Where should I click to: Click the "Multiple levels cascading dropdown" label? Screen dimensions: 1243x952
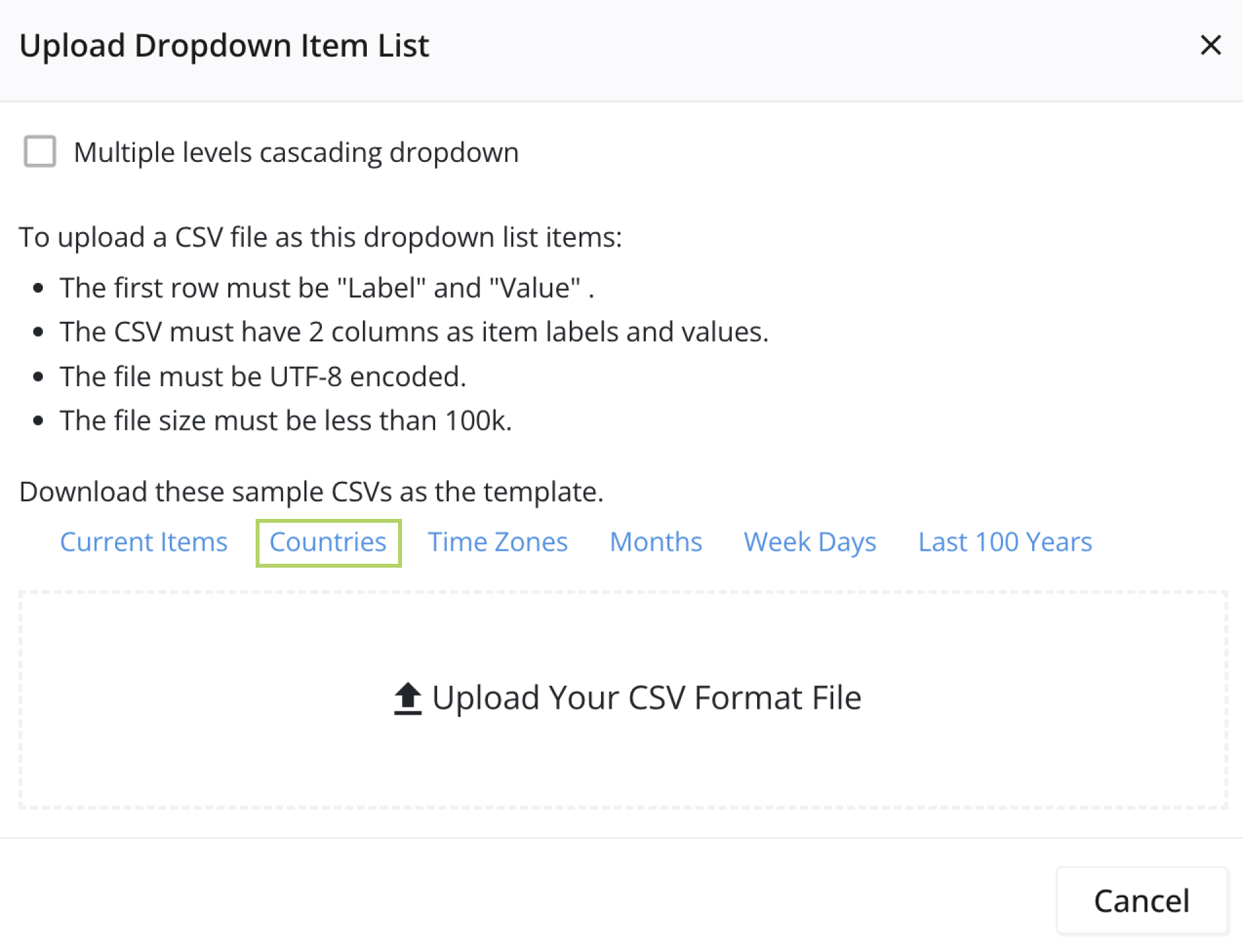click(296, 153)
